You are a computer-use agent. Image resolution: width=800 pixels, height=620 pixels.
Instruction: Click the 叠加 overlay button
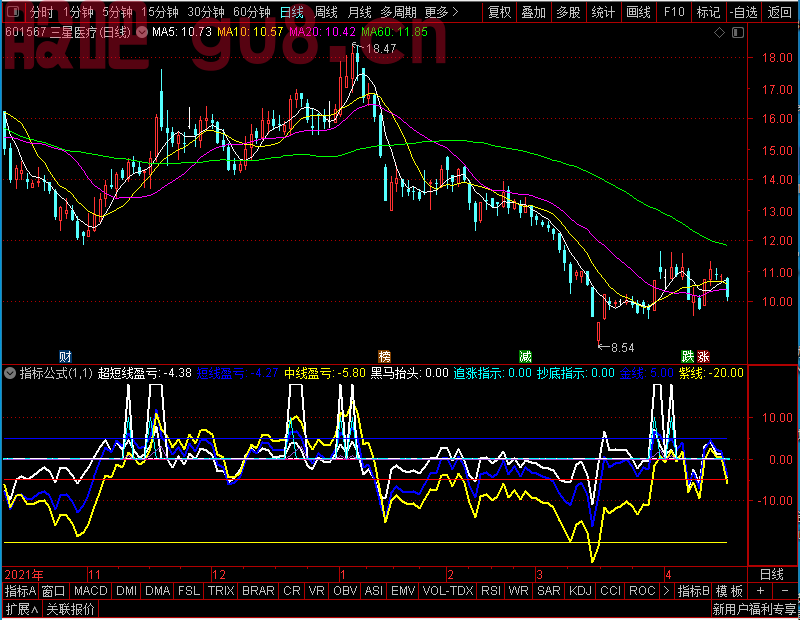[x=534, y=12]
